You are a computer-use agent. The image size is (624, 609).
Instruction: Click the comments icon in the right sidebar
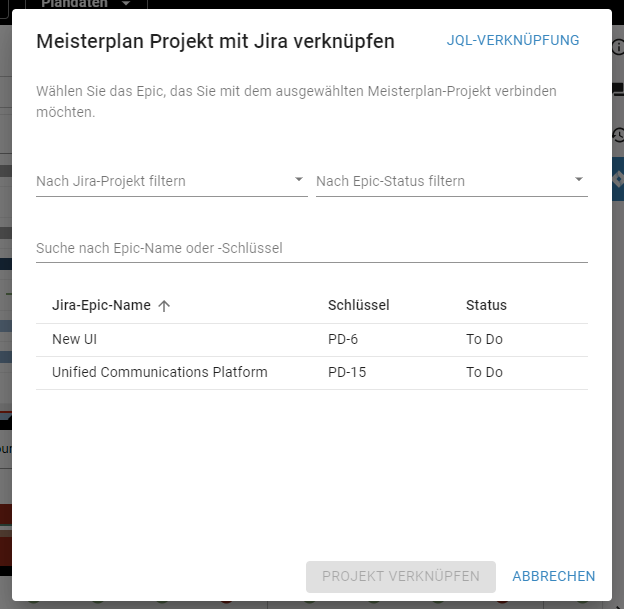coord(618,89)
